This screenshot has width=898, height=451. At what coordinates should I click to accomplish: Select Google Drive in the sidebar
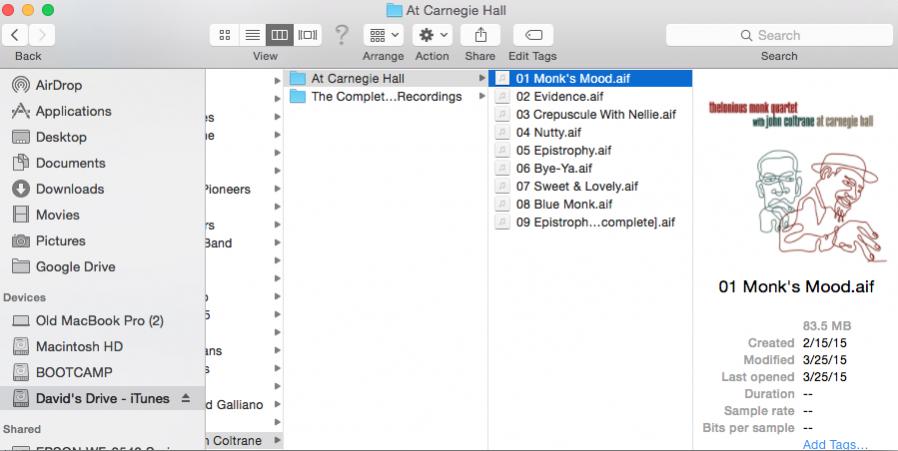[x=75, y=267]
